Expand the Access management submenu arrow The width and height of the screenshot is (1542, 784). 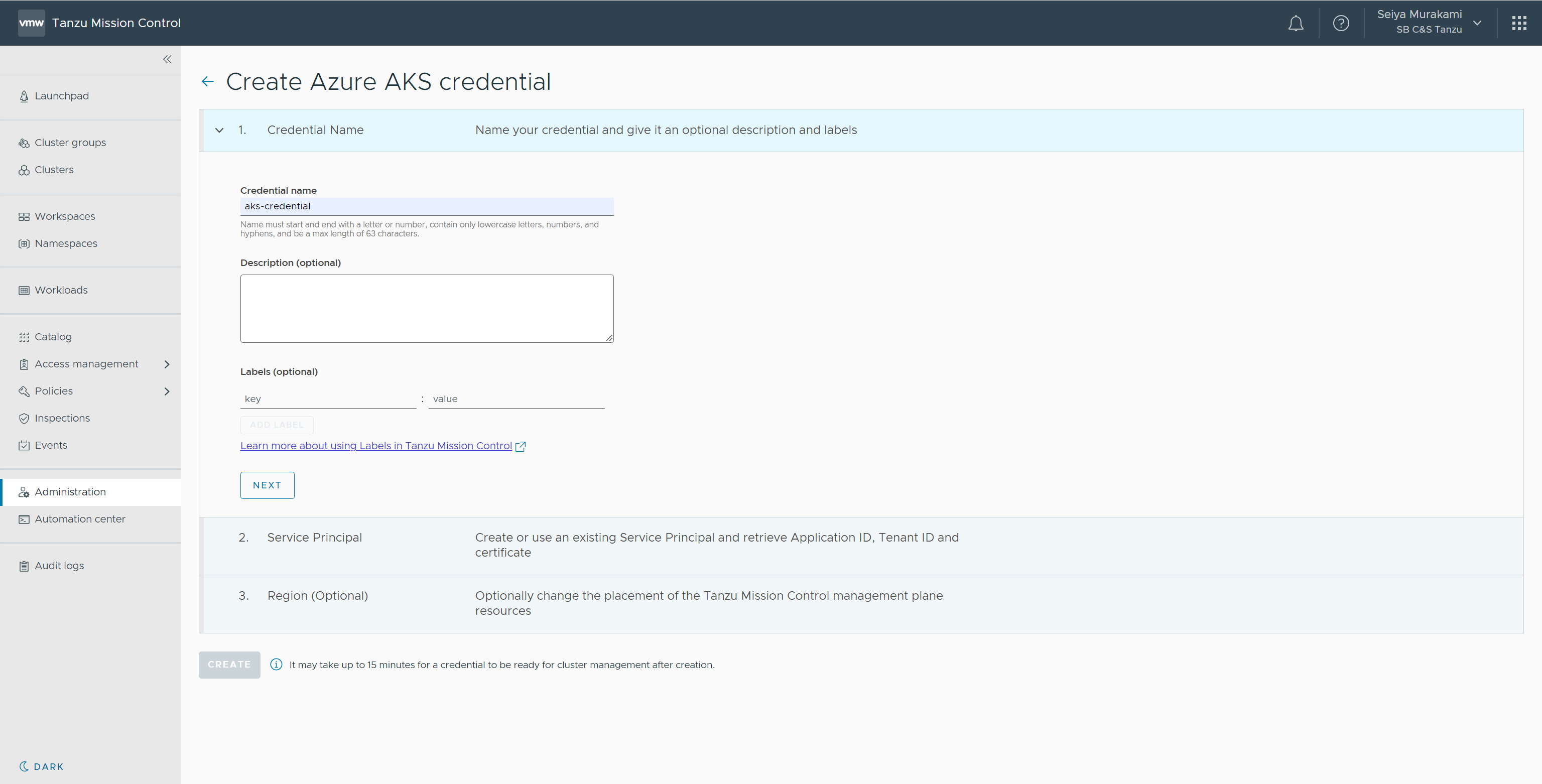coord(167,364)
